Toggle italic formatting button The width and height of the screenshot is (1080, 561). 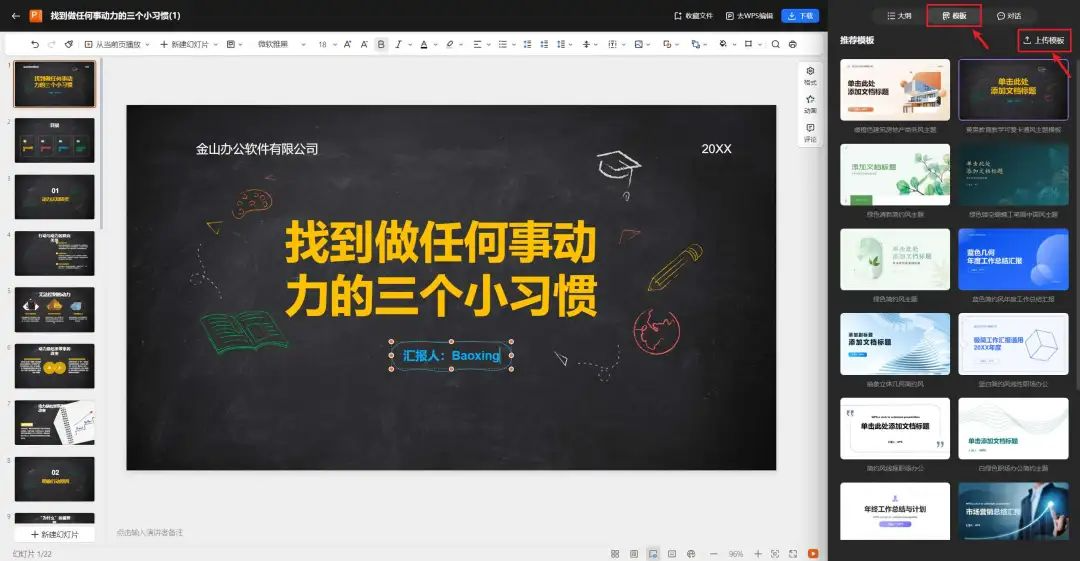[x=397, y=44]
